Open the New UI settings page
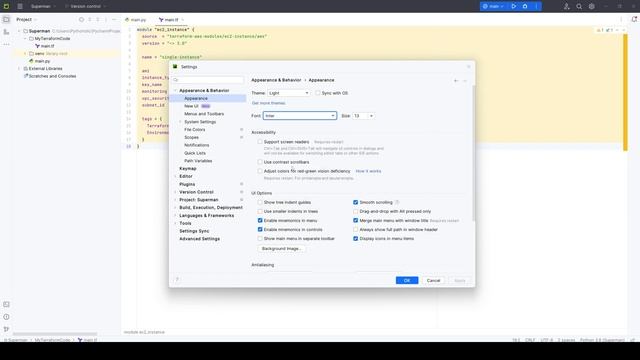The image size is (640, 360). coord(191,106)
